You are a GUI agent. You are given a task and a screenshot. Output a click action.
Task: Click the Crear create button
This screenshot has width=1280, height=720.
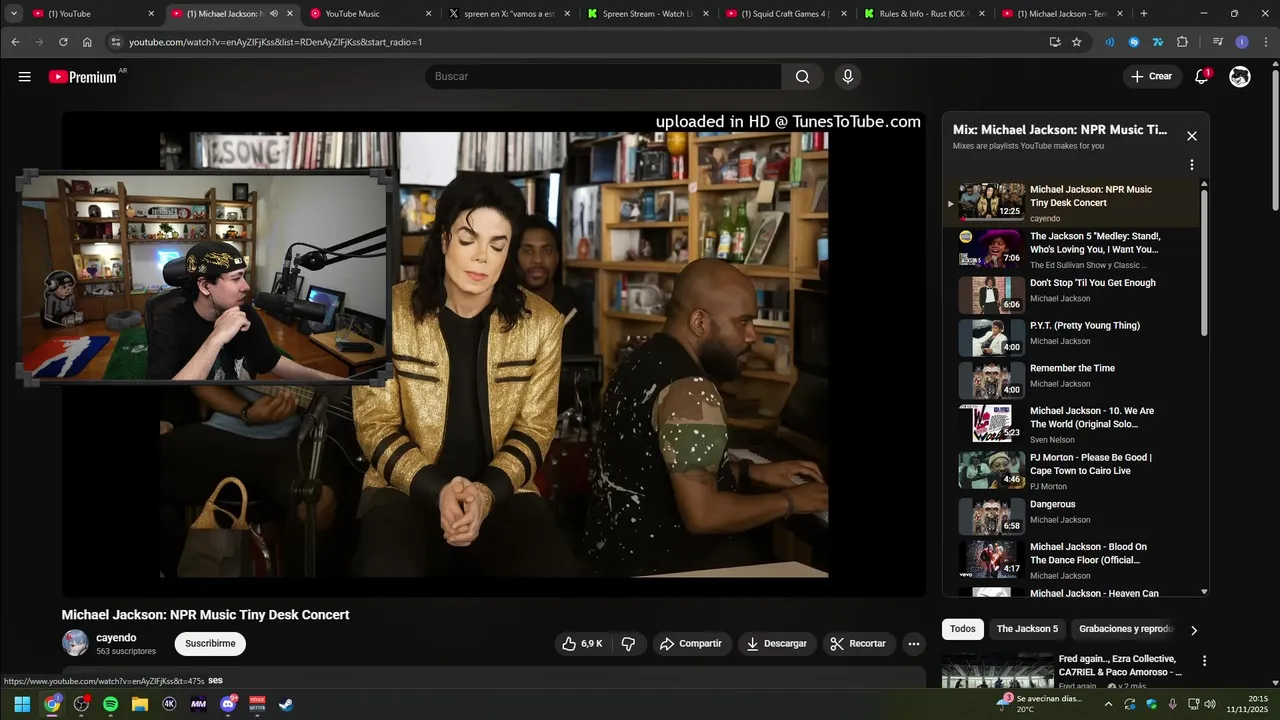click(1151, 77)
